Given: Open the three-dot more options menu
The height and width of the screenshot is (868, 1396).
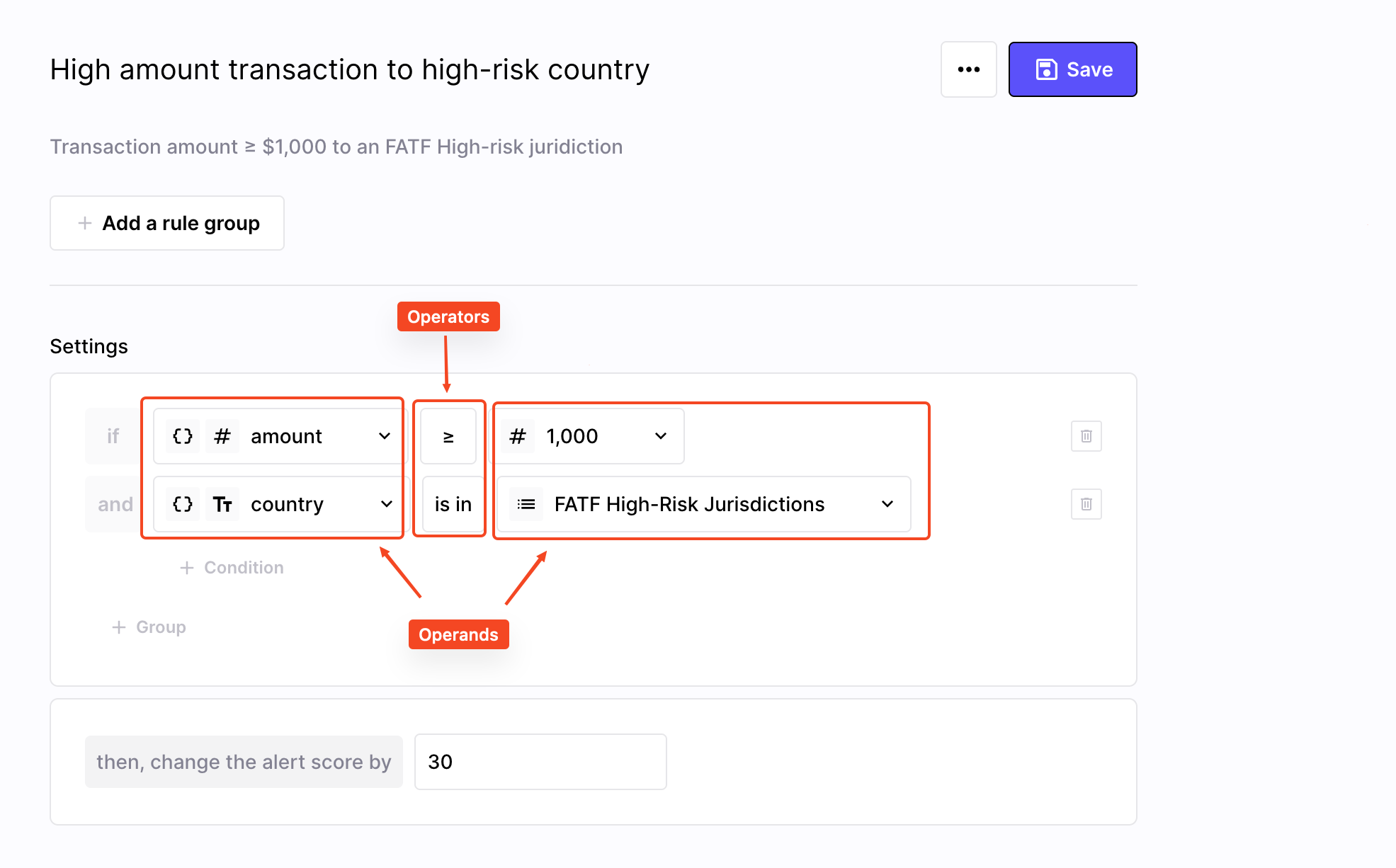Looking at the screenshot, I should pos(968,69).
